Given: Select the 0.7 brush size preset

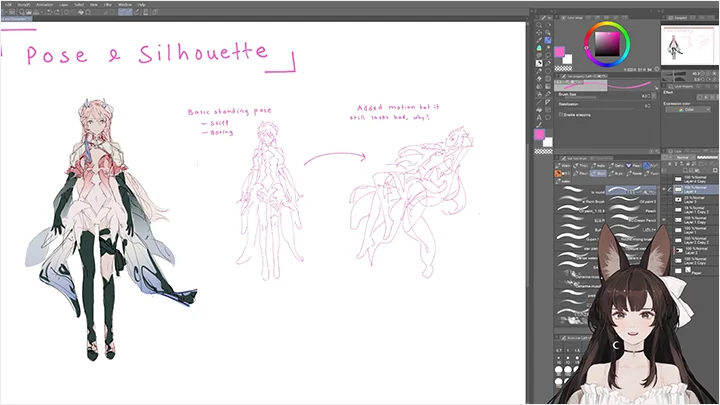Looking at the screenshot, I should click(x=559, y=350).
